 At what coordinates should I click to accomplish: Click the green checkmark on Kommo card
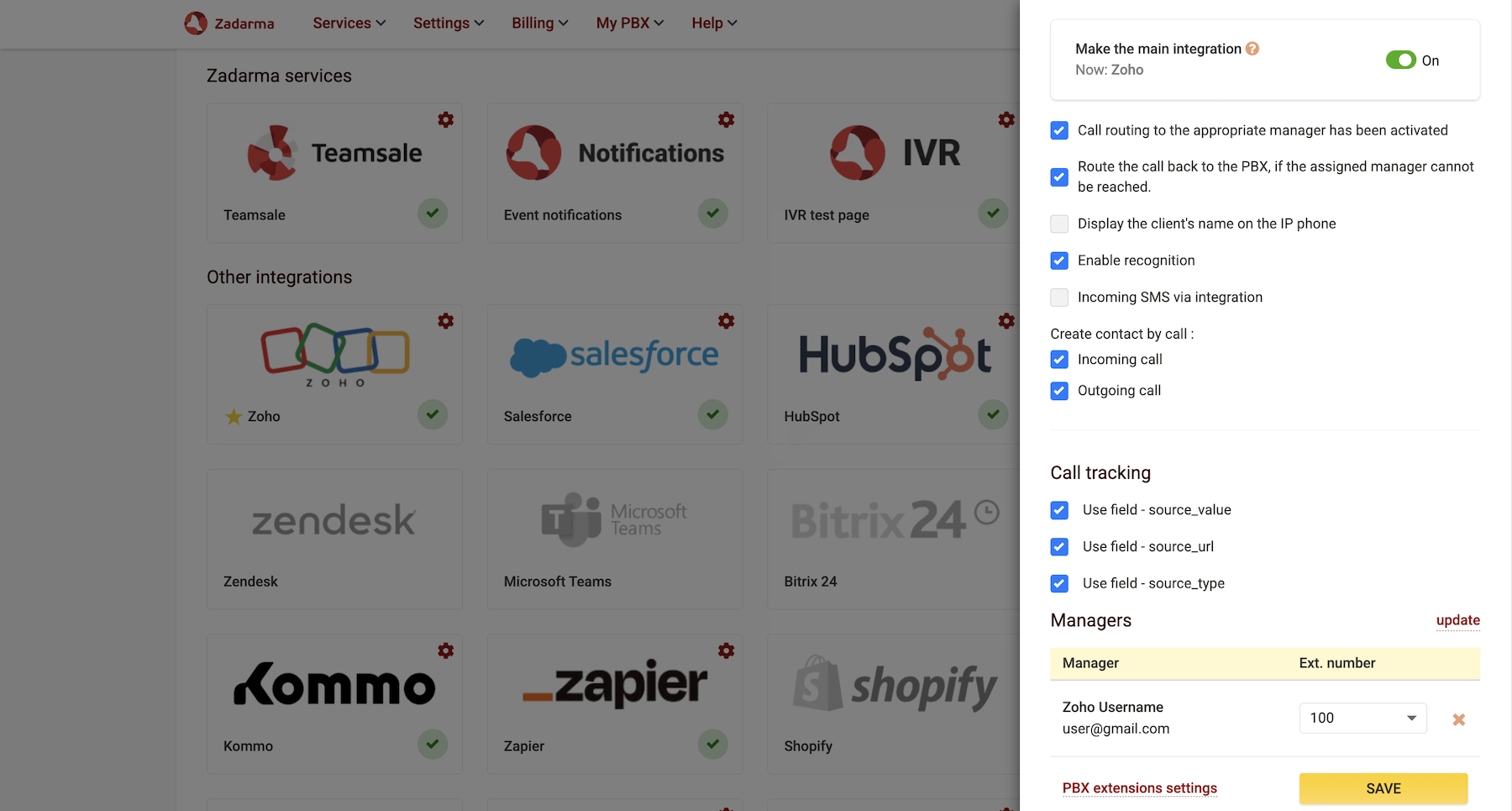pyautogui.click(x=433, y=744)
